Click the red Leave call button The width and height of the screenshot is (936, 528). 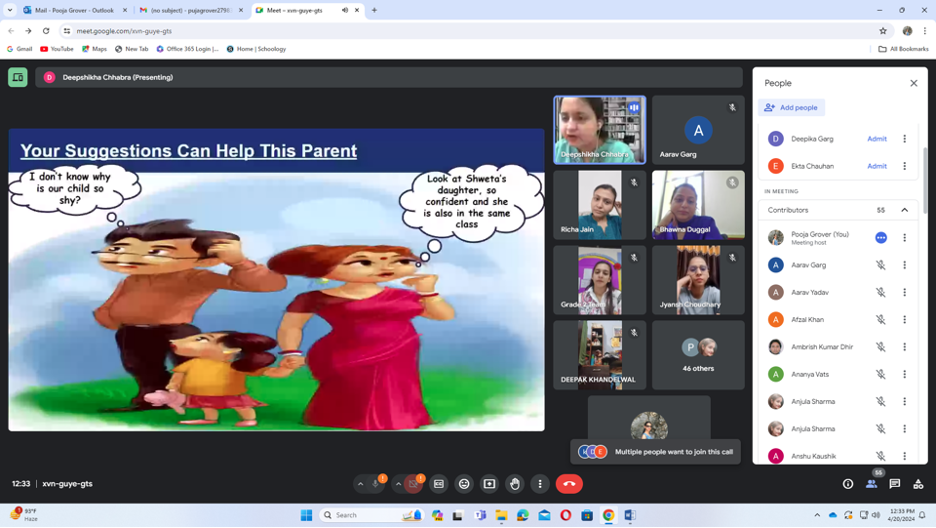pyautogui.click(x=569, y=484)
